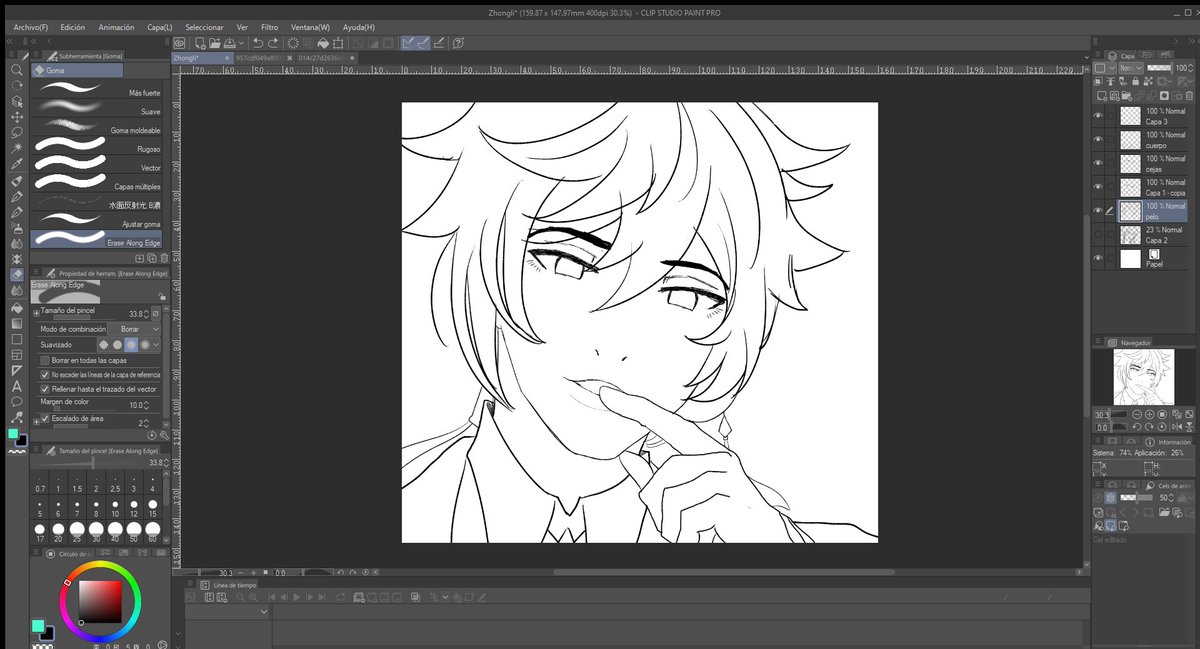
Task: Enable Borrar en todas las capas checkbox
Action: [45, 360]
